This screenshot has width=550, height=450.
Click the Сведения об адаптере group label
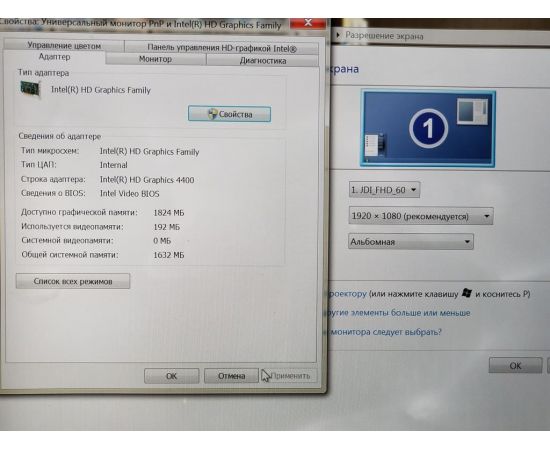point(60,136)
